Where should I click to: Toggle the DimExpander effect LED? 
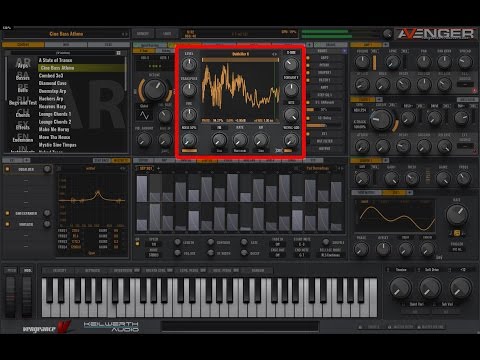(x=7, y=213)
